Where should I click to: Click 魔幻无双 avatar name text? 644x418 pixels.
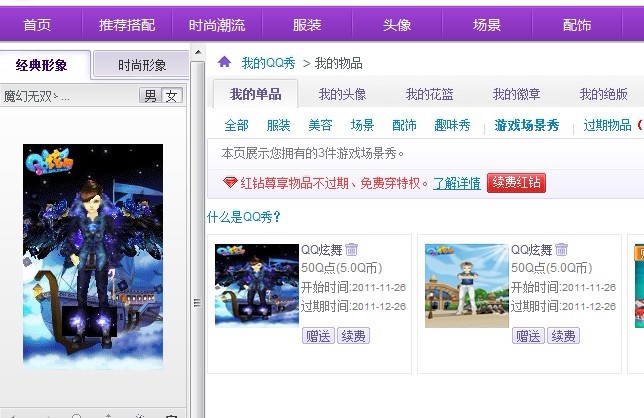[x=37, y=96]
